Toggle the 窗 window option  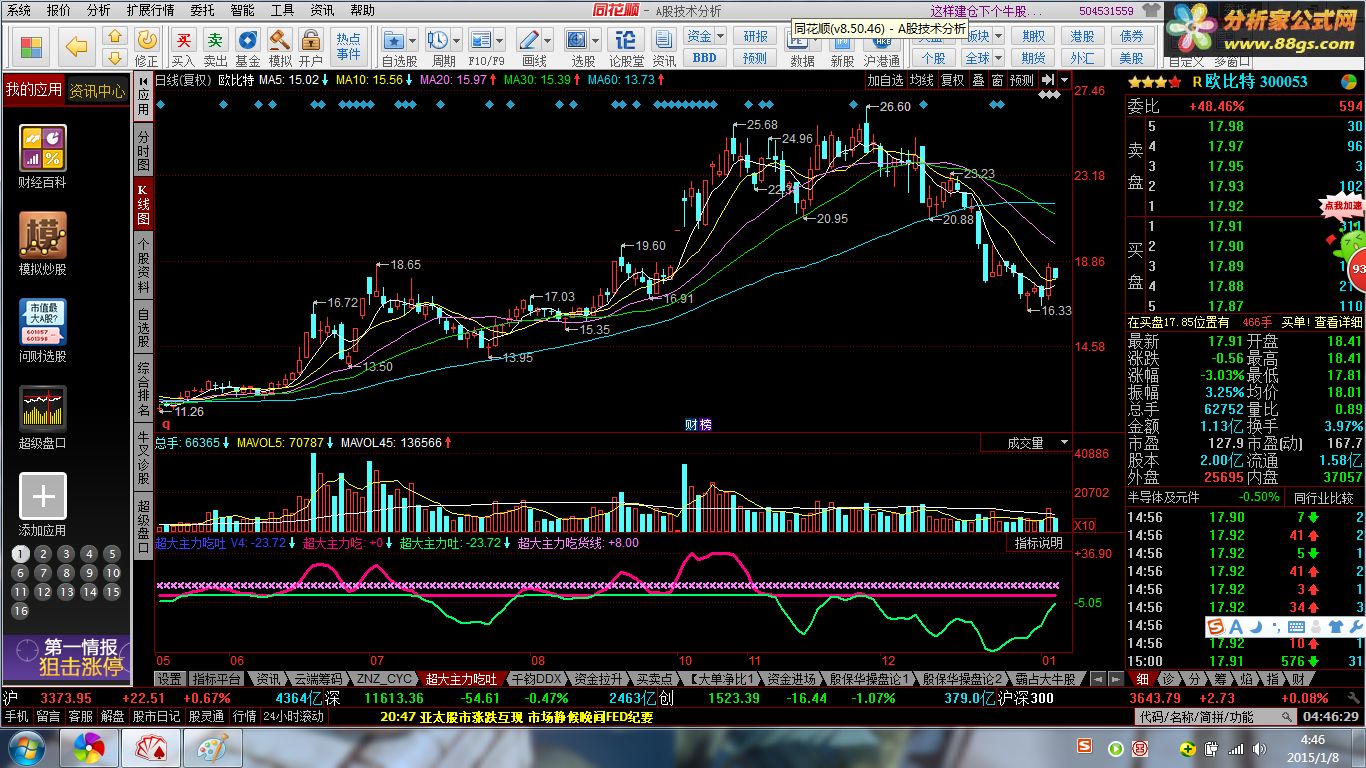point(997,80)
